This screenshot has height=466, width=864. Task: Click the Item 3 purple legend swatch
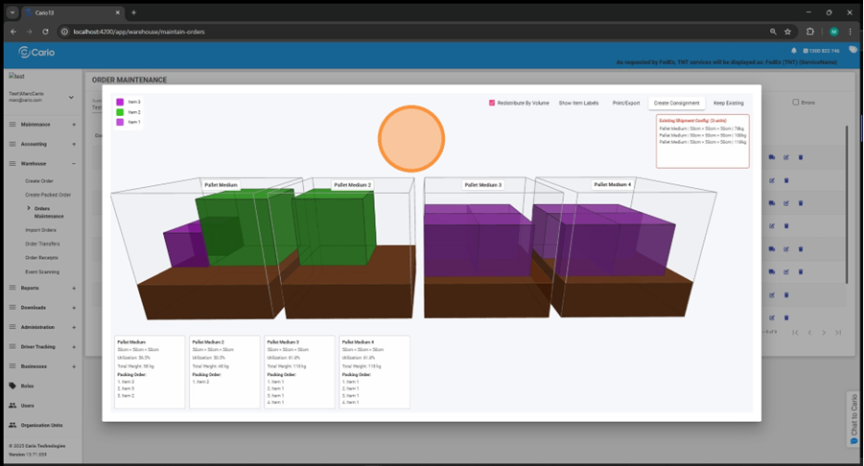[120, 102]
